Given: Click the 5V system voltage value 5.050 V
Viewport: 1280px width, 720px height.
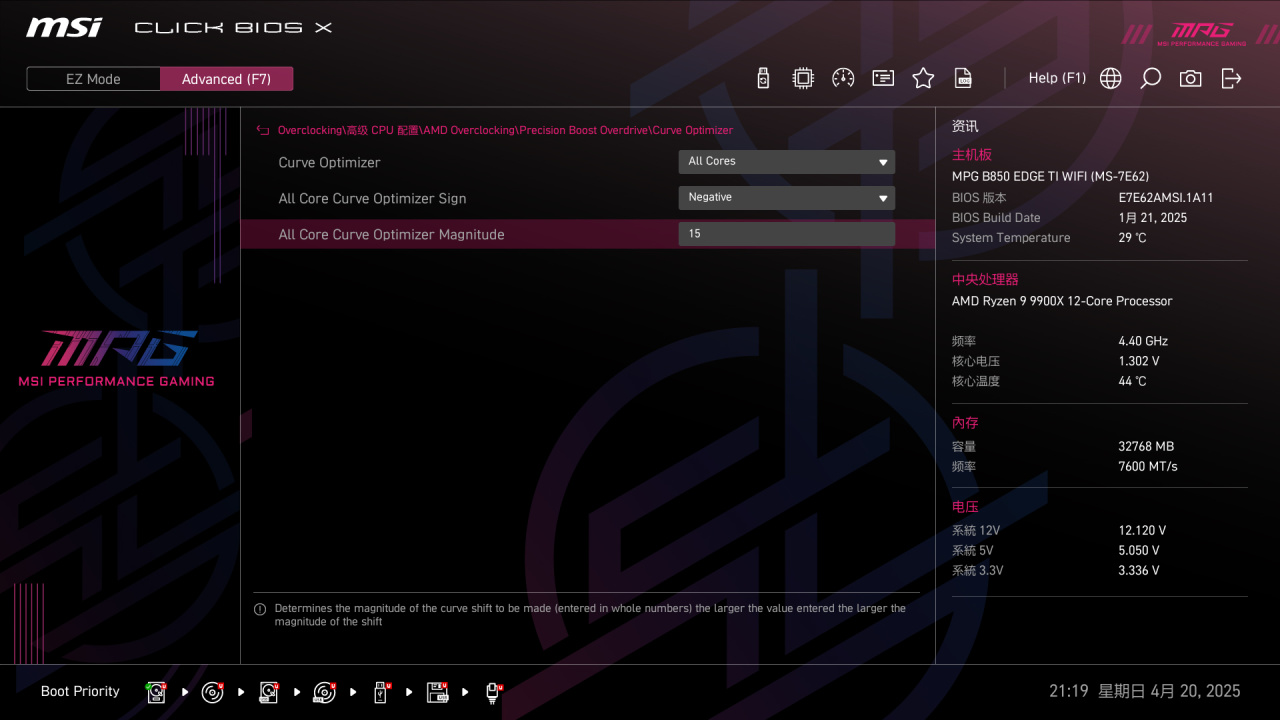Looking at the screenshot, I should [x=1139, y=551].
